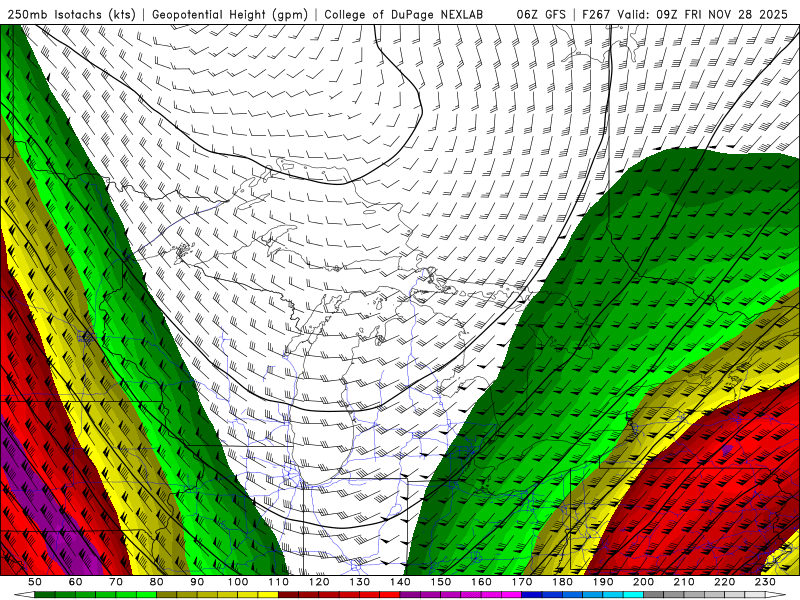Click the cyan swatch ending at 200
This screenshot has width=800, height=600.
point(633,594)
